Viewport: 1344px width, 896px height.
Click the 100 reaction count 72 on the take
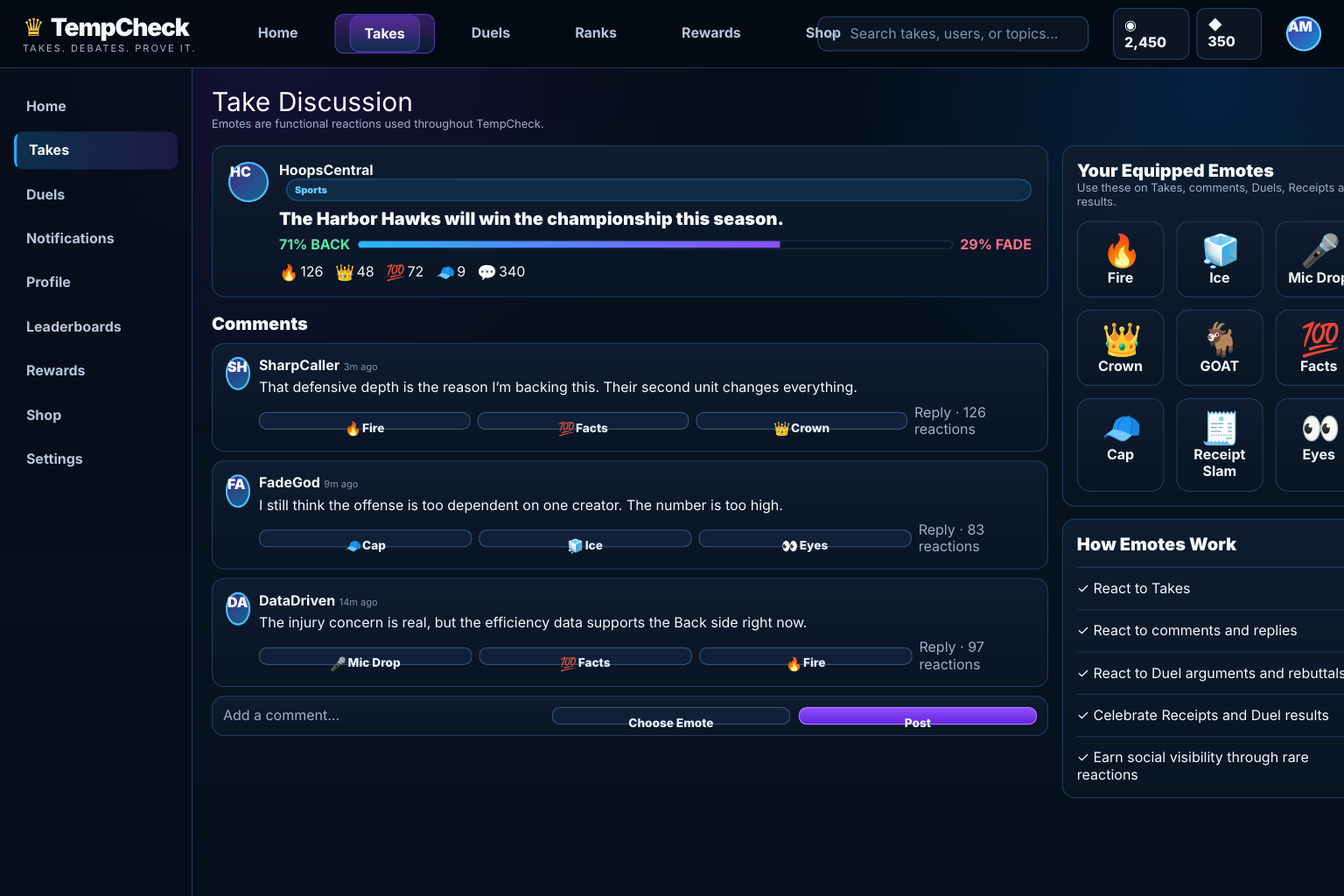405,272
